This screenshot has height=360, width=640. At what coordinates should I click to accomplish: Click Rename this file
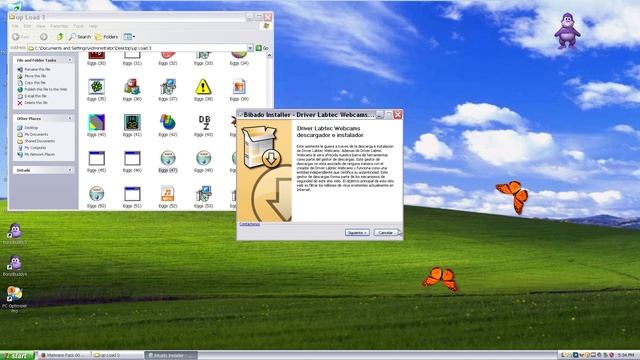34,69
